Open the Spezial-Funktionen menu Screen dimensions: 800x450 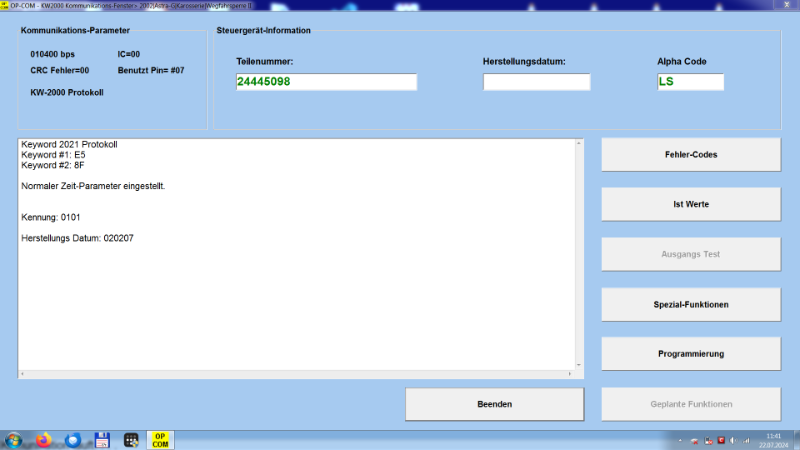click(x=691, y=305)
